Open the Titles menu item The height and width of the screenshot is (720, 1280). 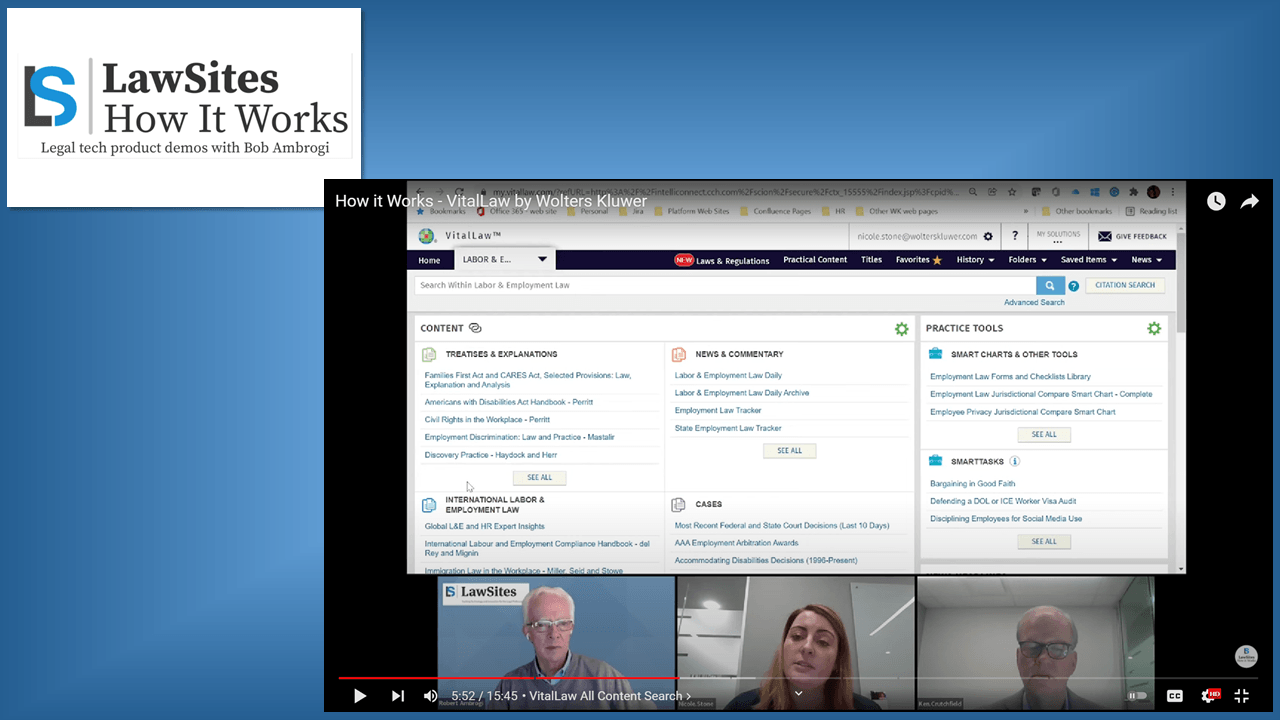(x=871, y=260)
